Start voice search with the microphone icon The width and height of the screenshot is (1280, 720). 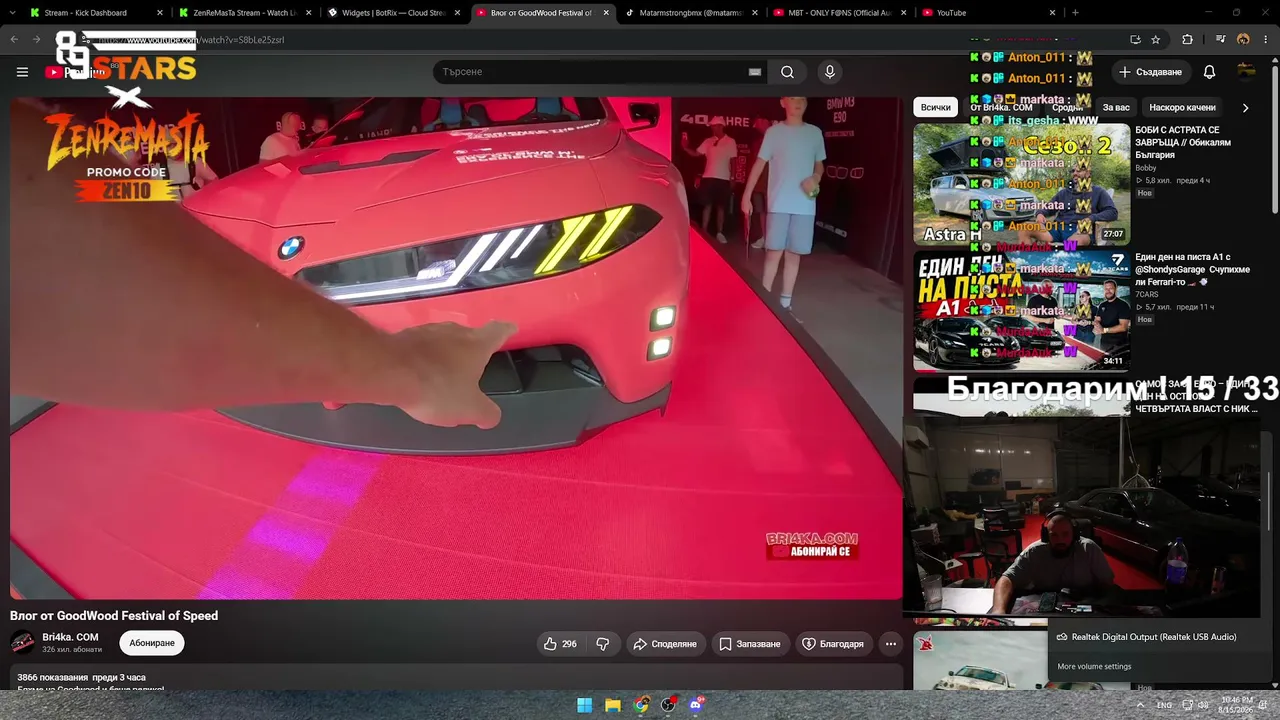(x=829, y=72)
